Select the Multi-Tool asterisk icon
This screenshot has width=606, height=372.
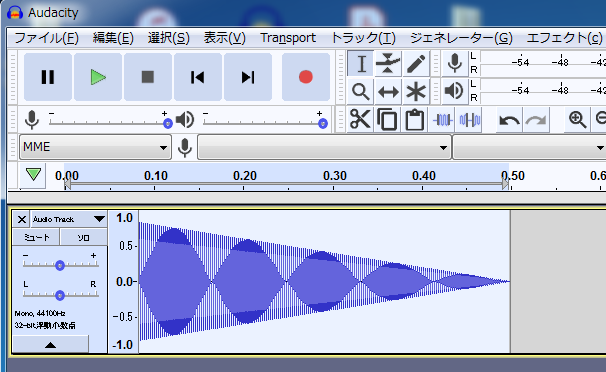416,92
